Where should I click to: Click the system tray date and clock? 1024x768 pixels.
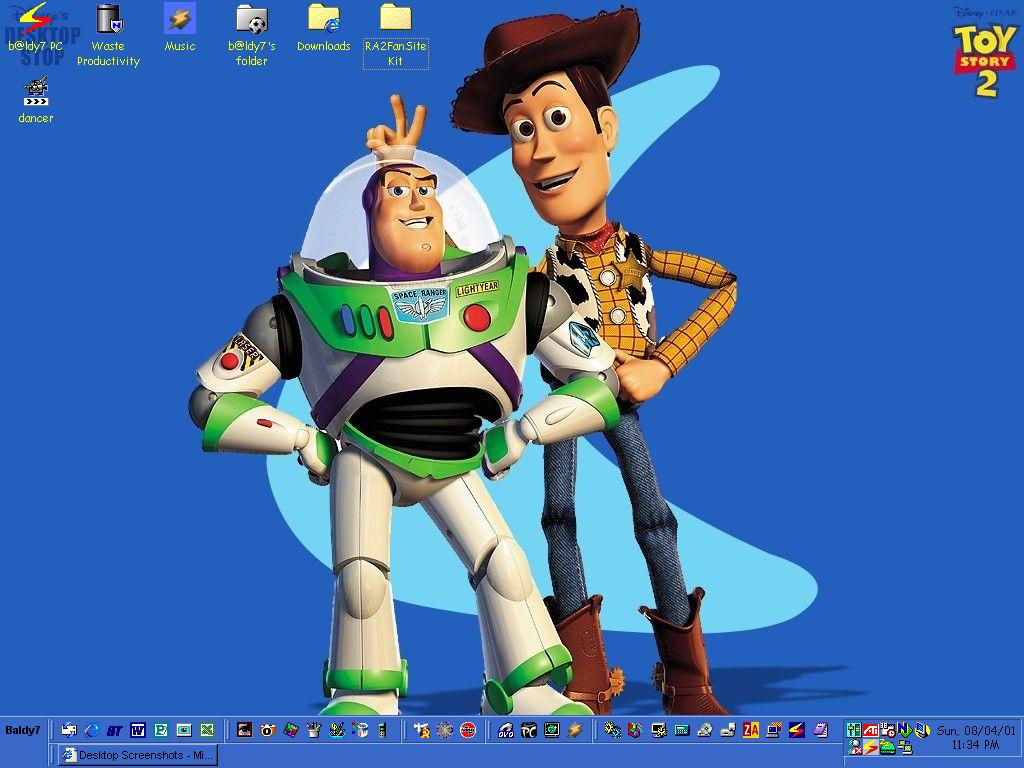point(976,738)
